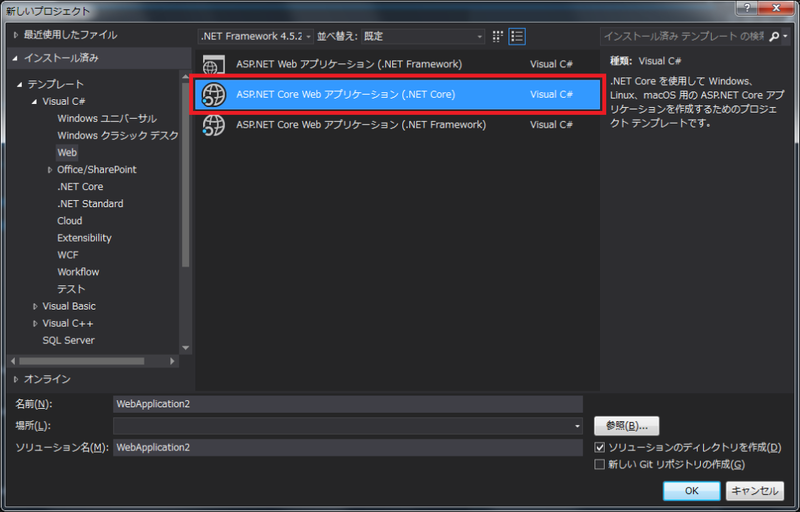Select the テスト category
The image size is (800, 512).
(71, 289)
